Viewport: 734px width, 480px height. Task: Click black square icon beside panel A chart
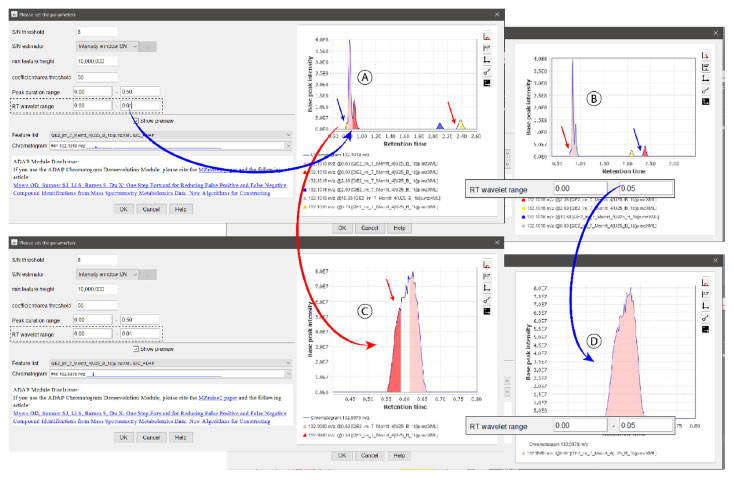click(486, 84)
